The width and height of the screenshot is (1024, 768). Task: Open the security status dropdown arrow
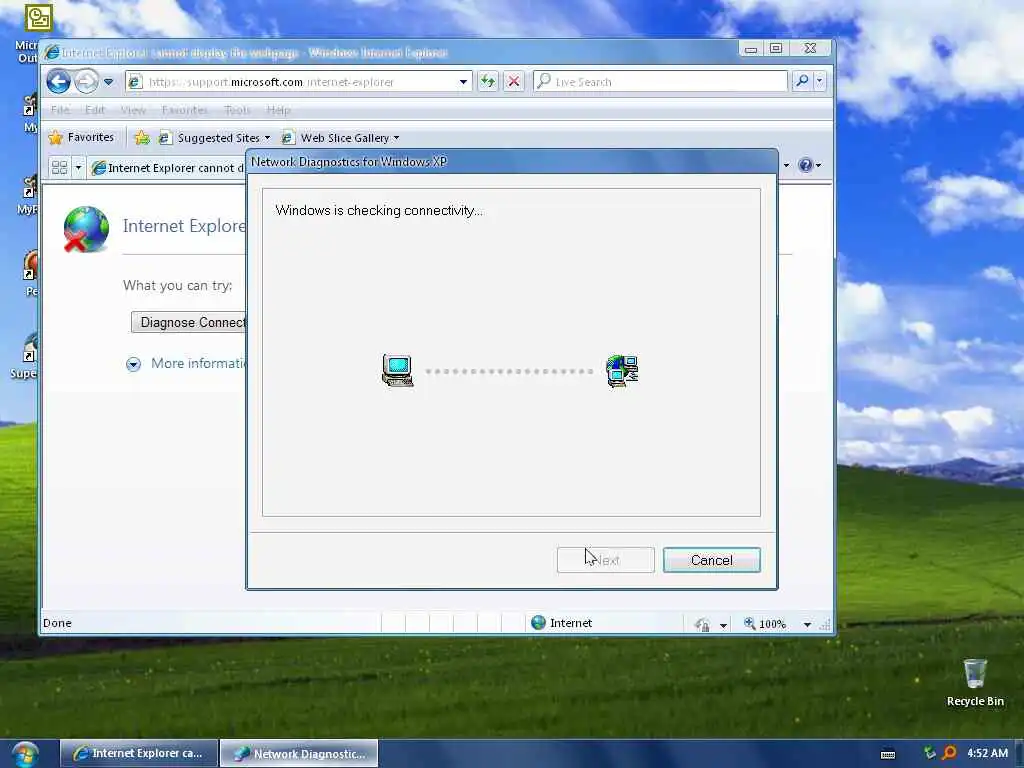click(x=724, y=625)
